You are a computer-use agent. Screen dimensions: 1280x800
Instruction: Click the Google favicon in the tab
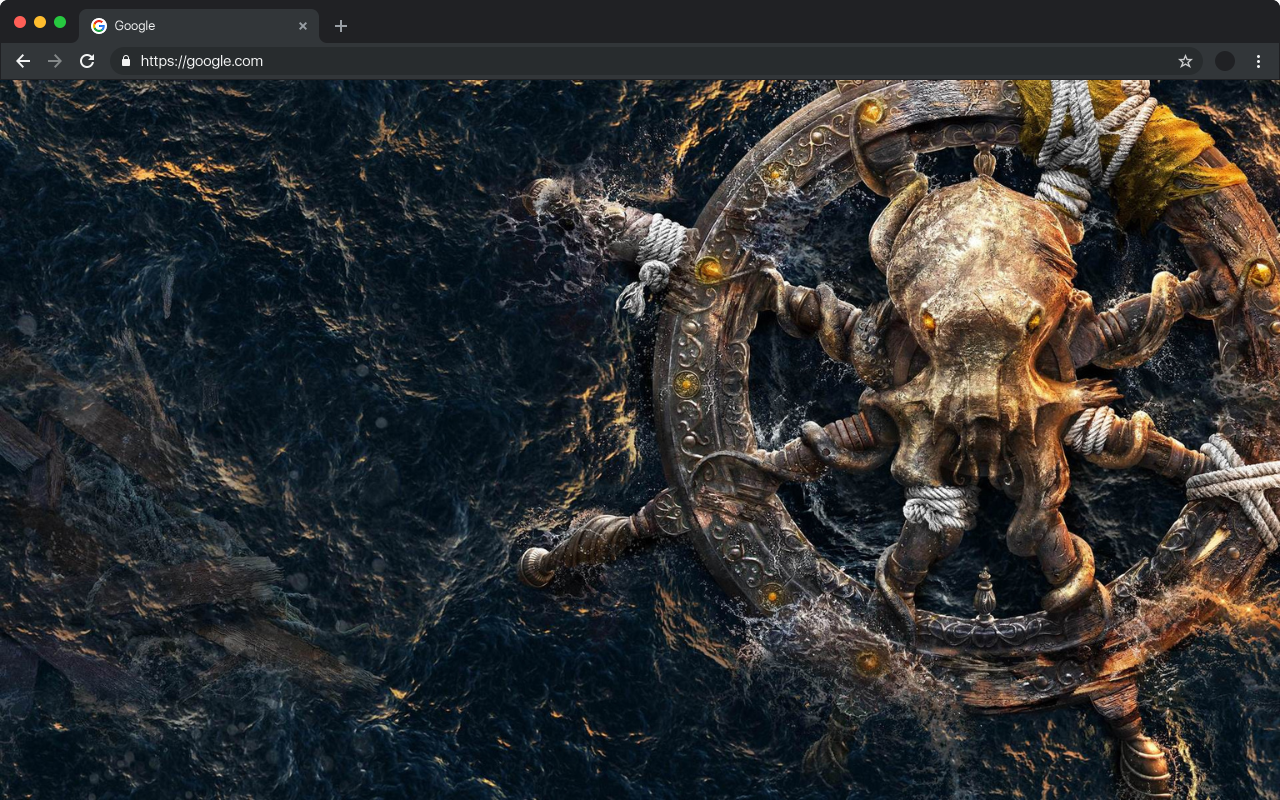(x=99, y=26)
